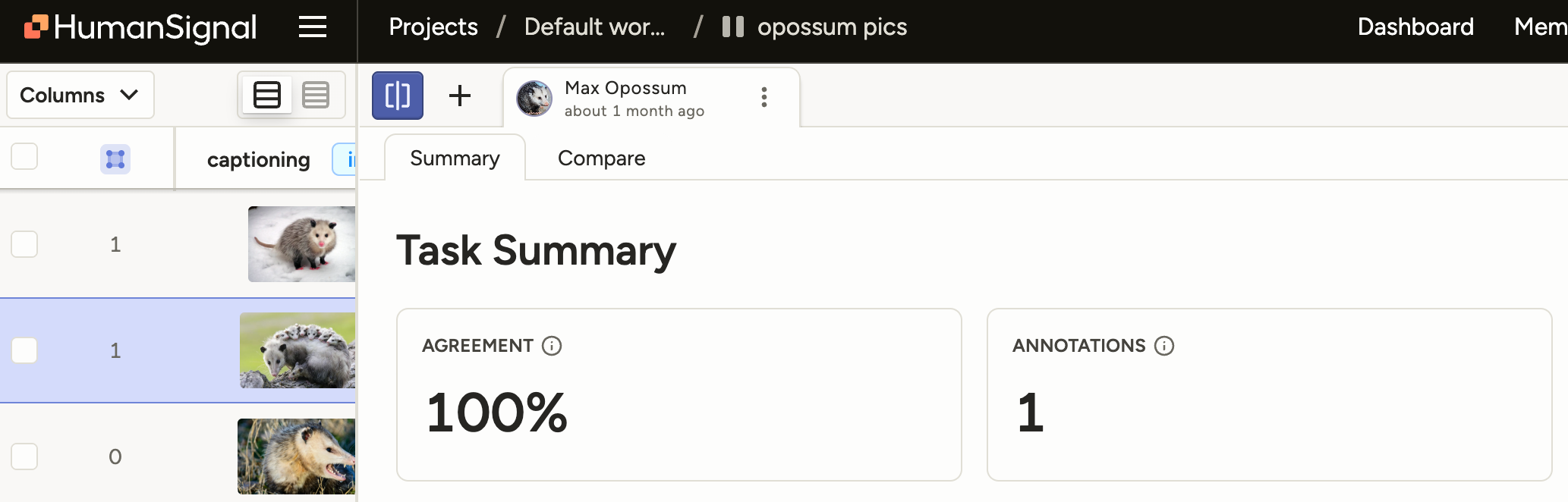
Task: Click the annotations count column icon
Action: pos(115,159)
